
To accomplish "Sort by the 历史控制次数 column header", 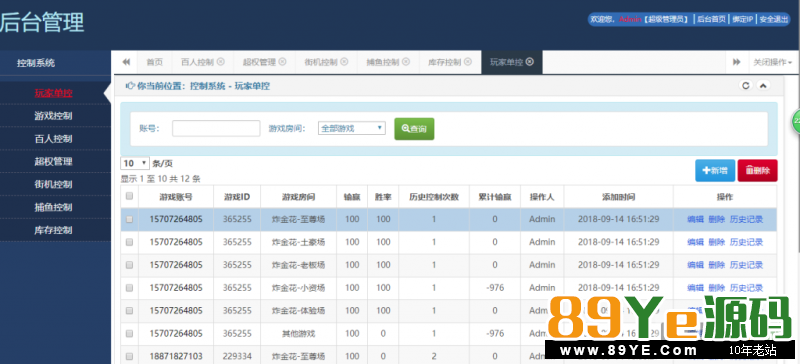I will [x=434, y=197].
